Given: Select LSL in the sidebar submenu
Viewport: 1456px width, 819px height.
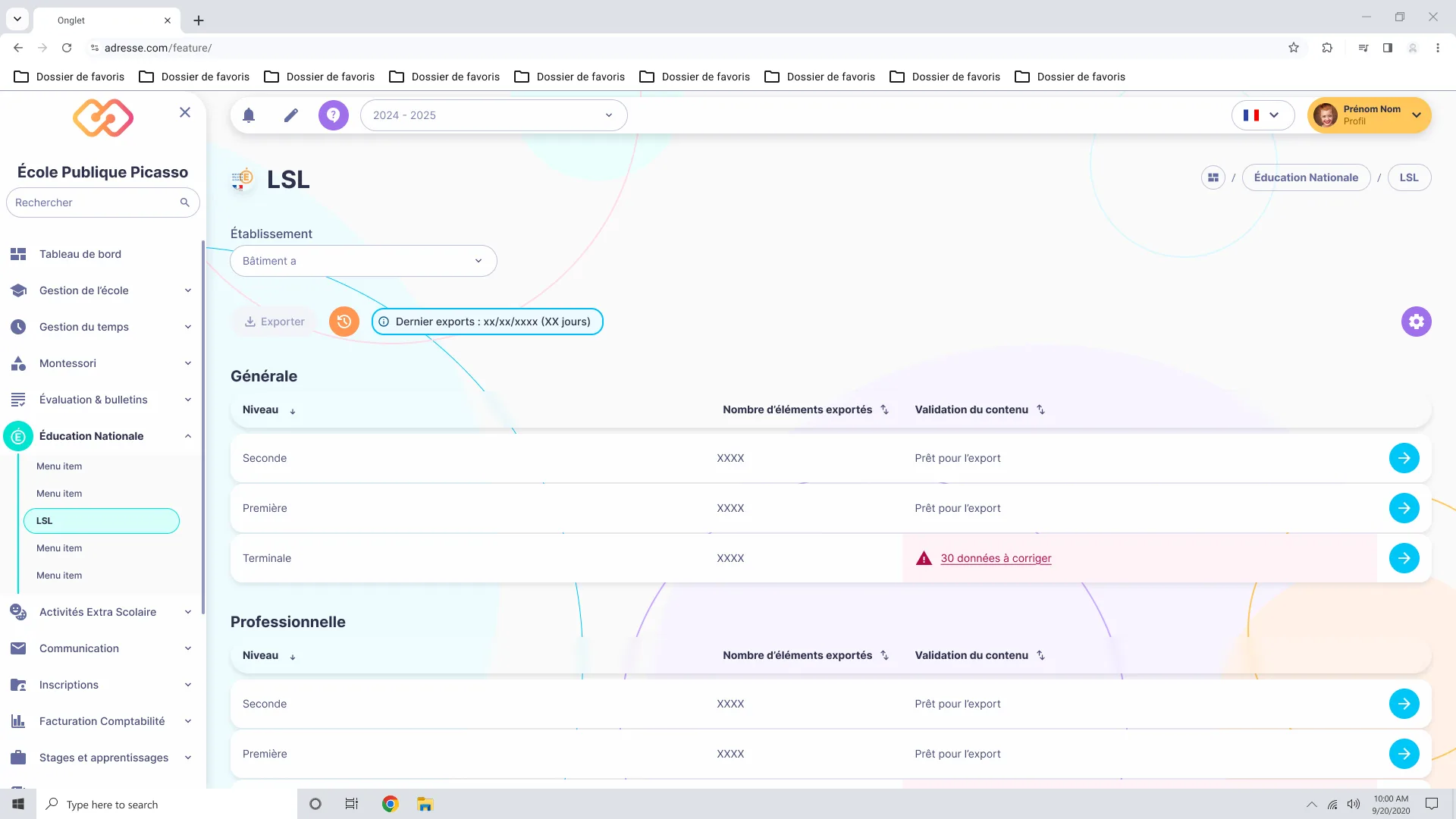Looking at the screenshot, I should [x=102, y=521].
